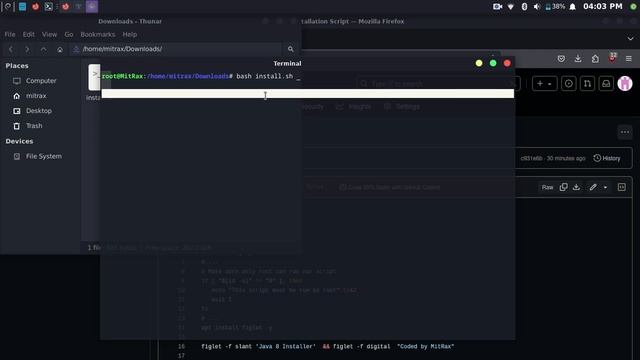Click the green session icon at panel end

(x=633, y=7)
